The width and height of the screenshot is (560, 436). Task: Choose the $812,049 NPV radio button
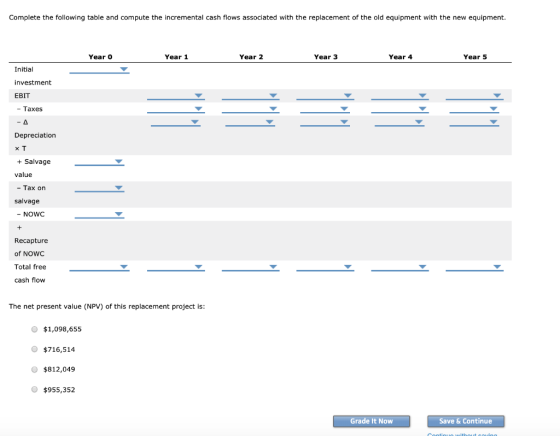pyautogui.click(x=34, y=370)
